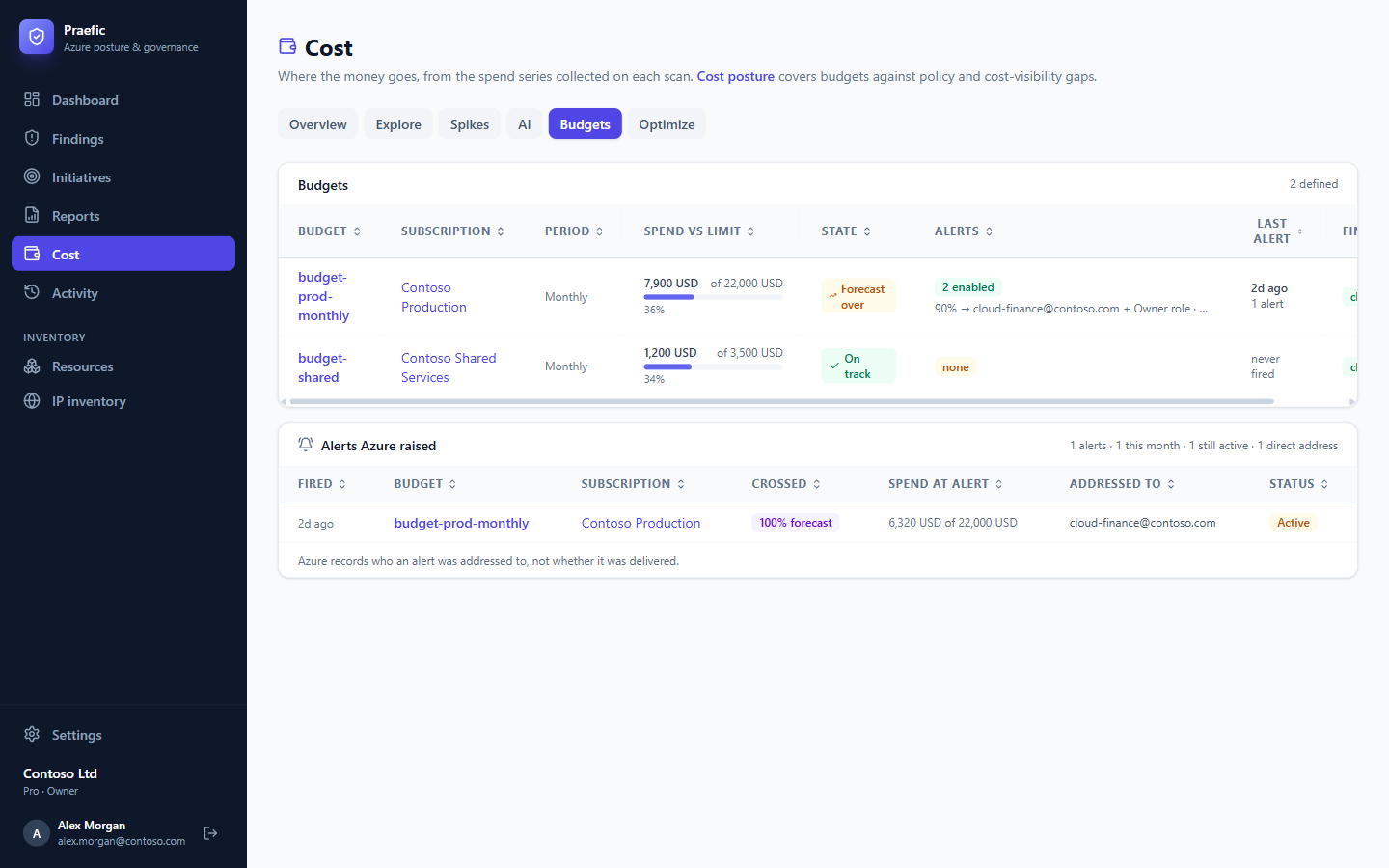The image size is (1389, 868).
Task: Sort alerts by Spend at Alert column
Action: (x=945, y=484)
